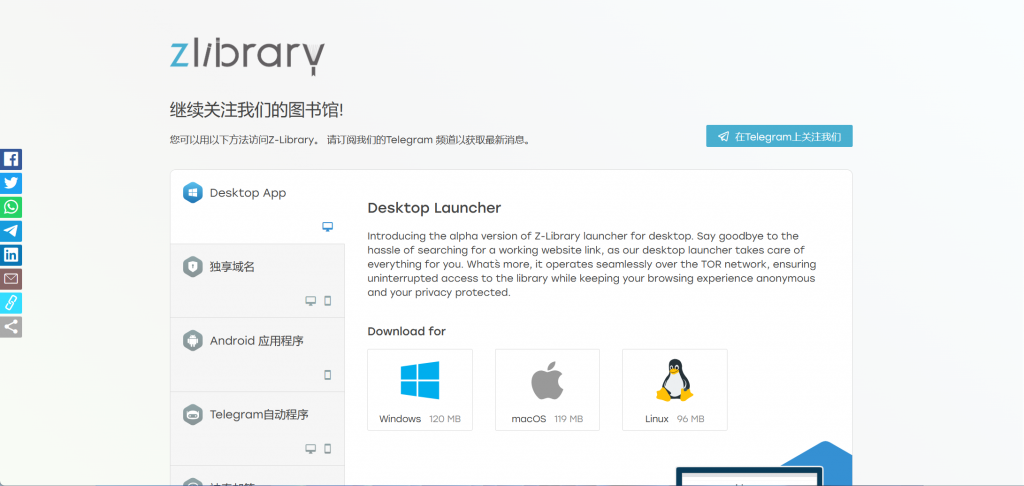The width and height of the screenshot is (1024, 486).
Task: Click the Windows logo icon
Action: click(420, 380)
